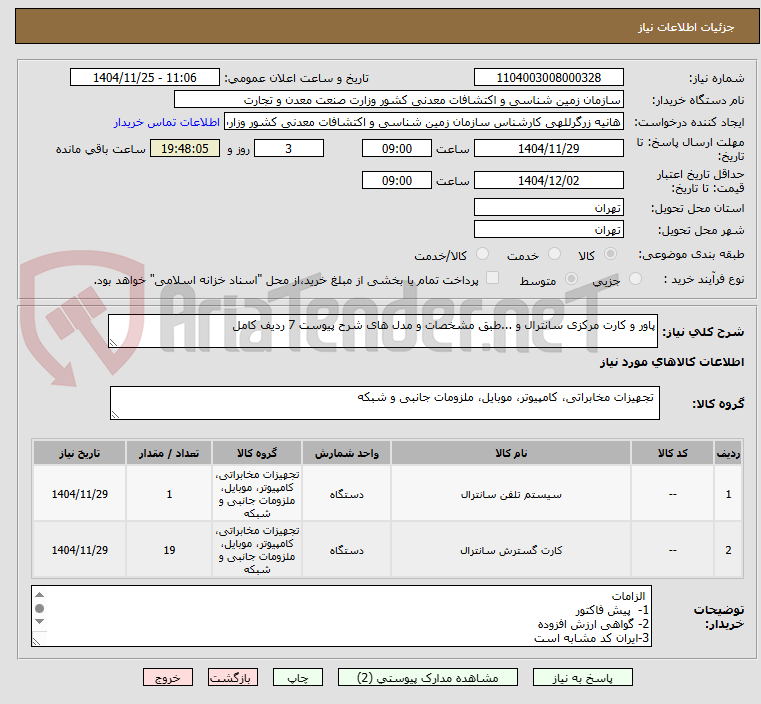The height and width of the screenshot is (704, 761).
Task: Click the announcement date field 1404/11/25 - 11:06
Action: pos(145,78)
